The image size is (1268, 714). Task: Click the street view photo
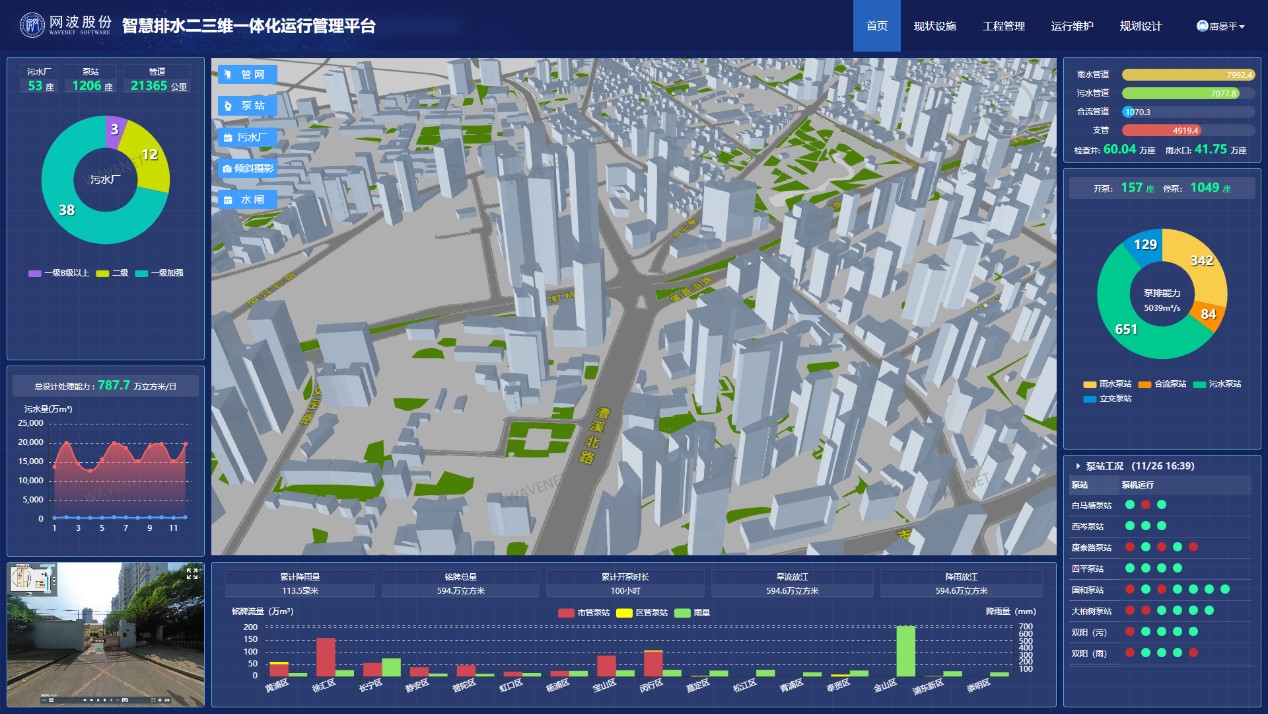[x=106, y=635]
